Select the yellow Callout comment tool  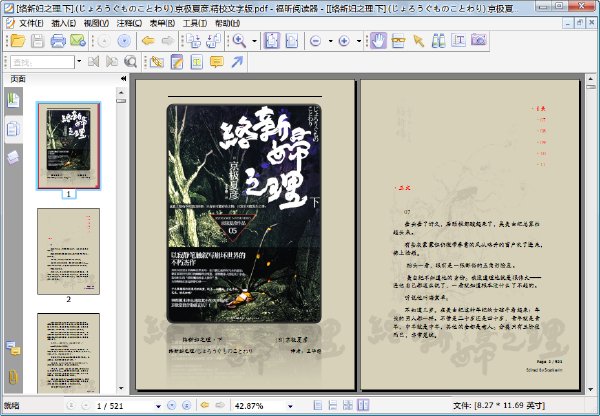[x=217, y=62]
